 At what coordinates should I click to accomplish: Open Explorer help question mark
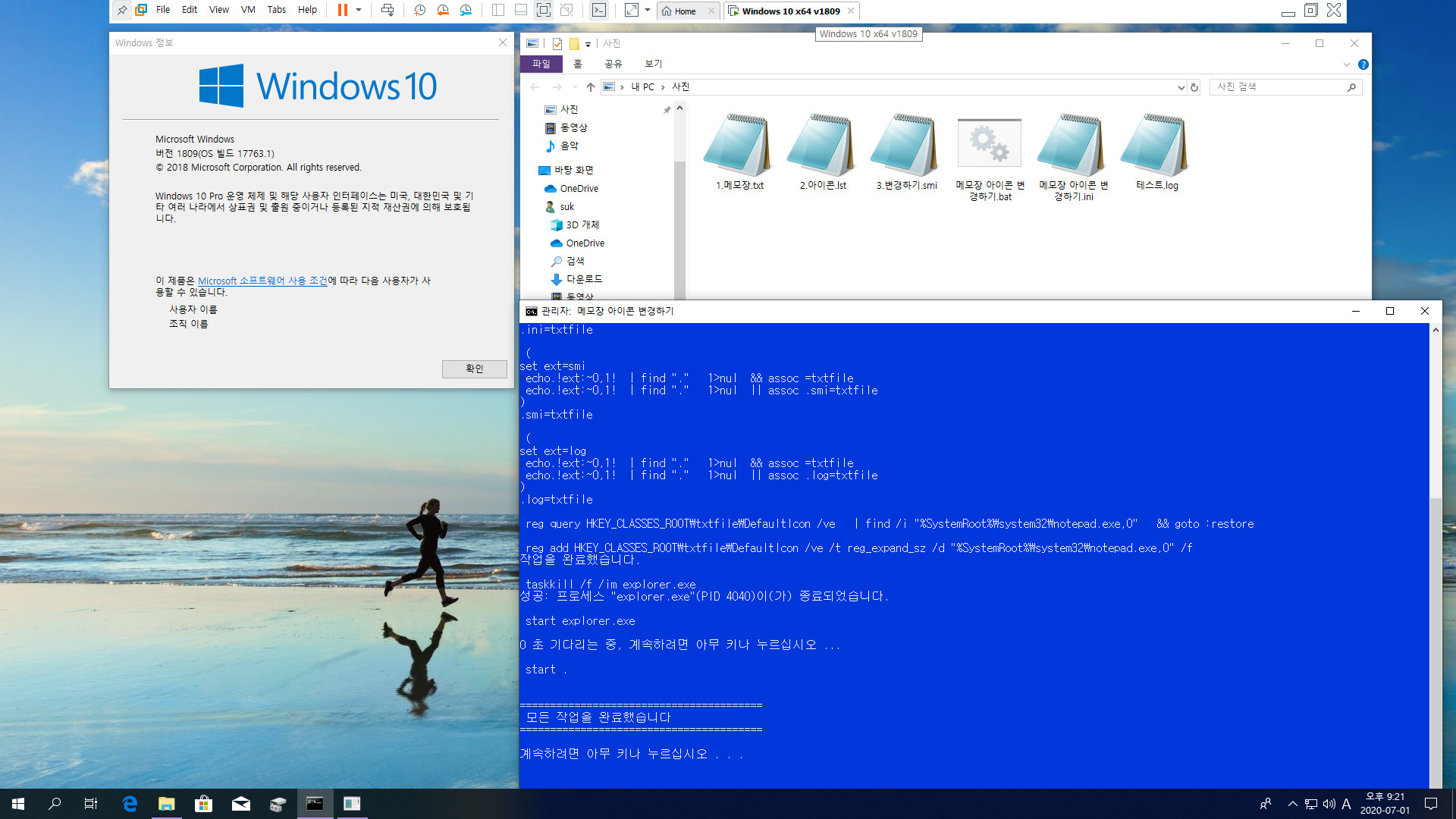coord(1363,64)
